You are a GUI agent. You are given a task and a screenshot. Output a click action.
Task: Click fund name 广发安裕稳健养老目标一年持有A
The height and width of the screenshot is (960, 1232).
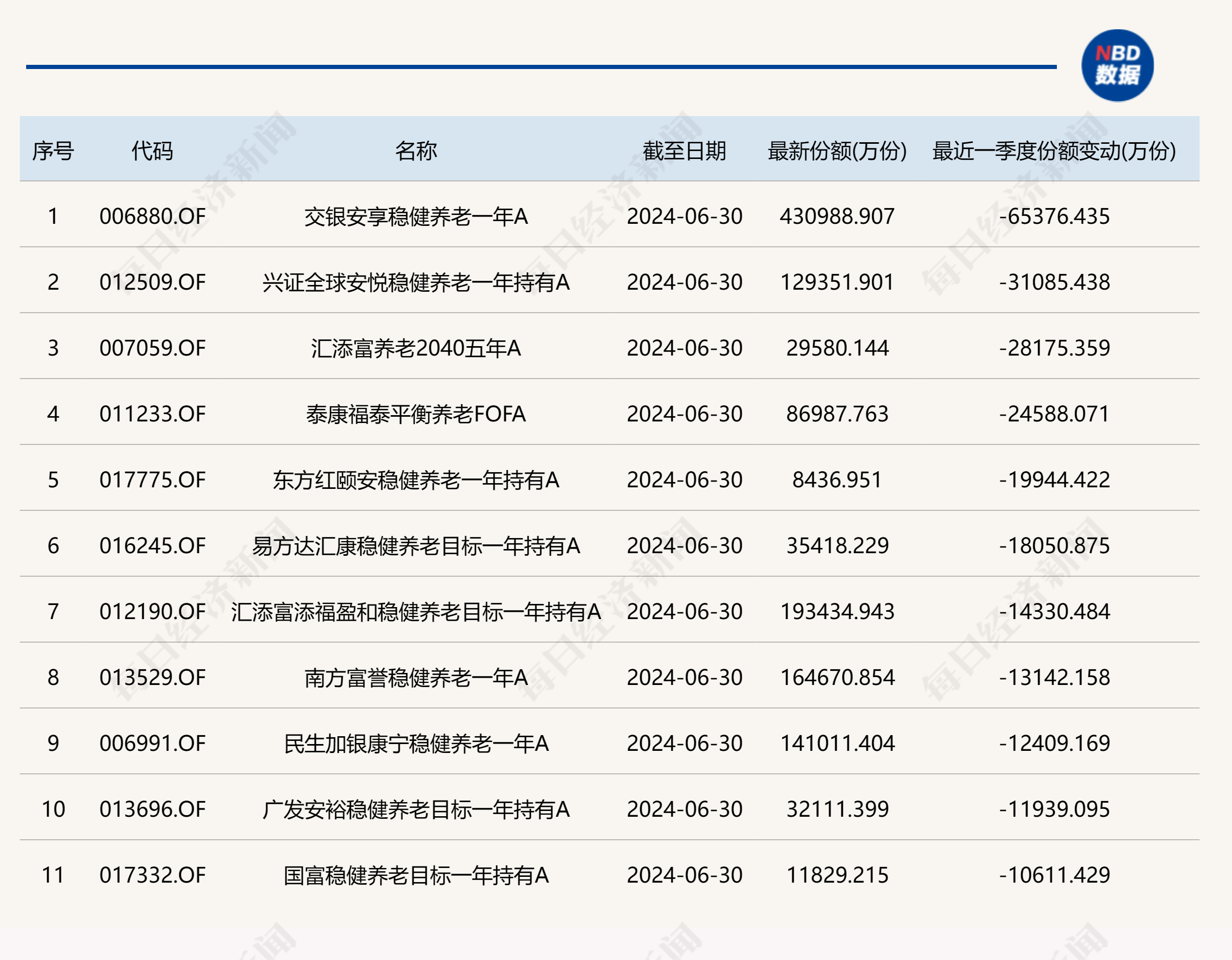416,809
